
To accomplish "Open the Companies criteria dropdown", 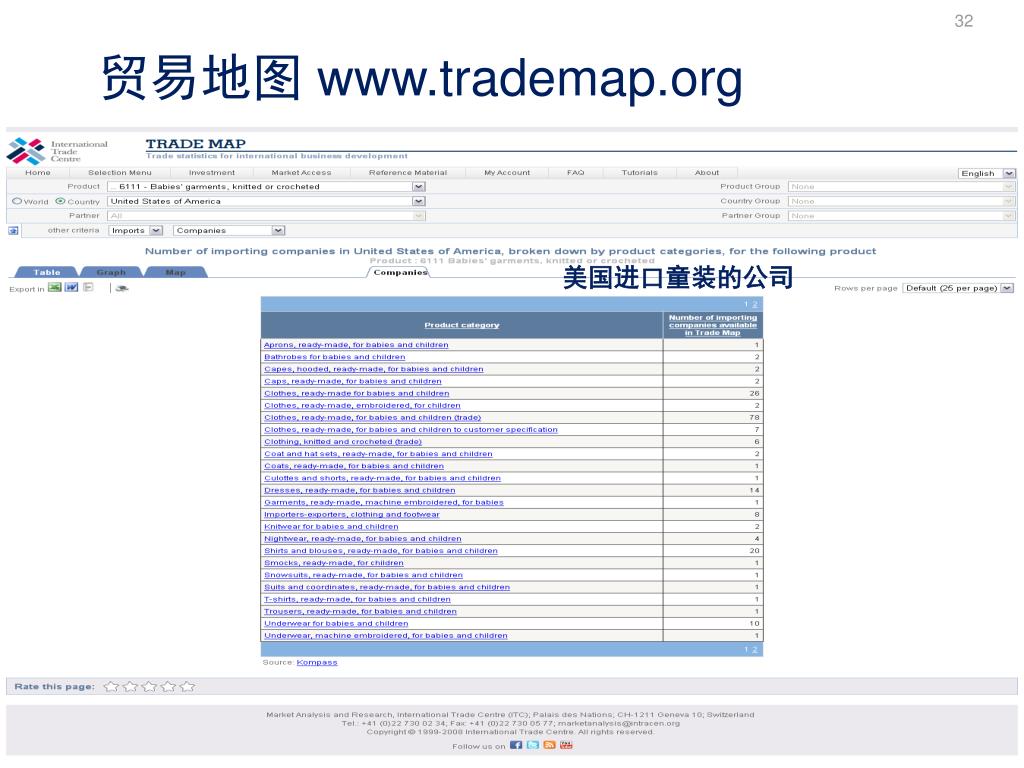I will tap(229, 231).
